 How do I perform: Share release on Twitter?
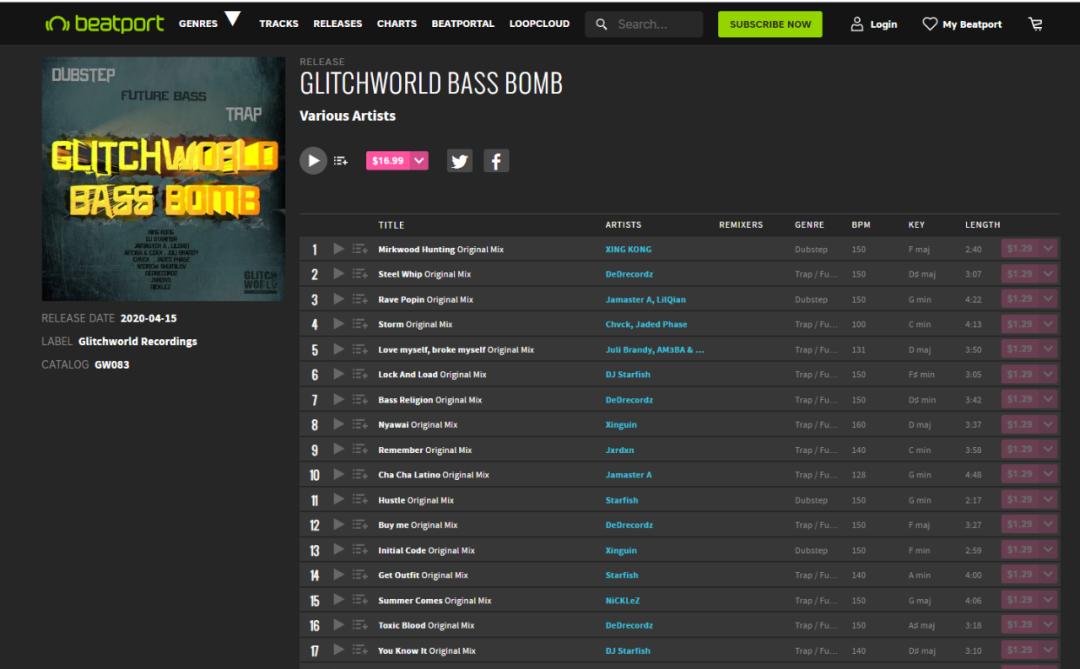[459, 160]
